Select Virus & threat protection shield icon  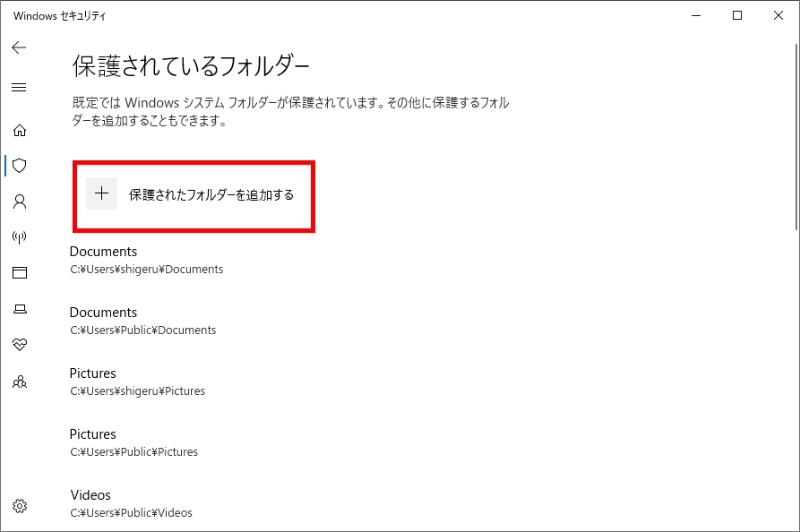(19, 166)
